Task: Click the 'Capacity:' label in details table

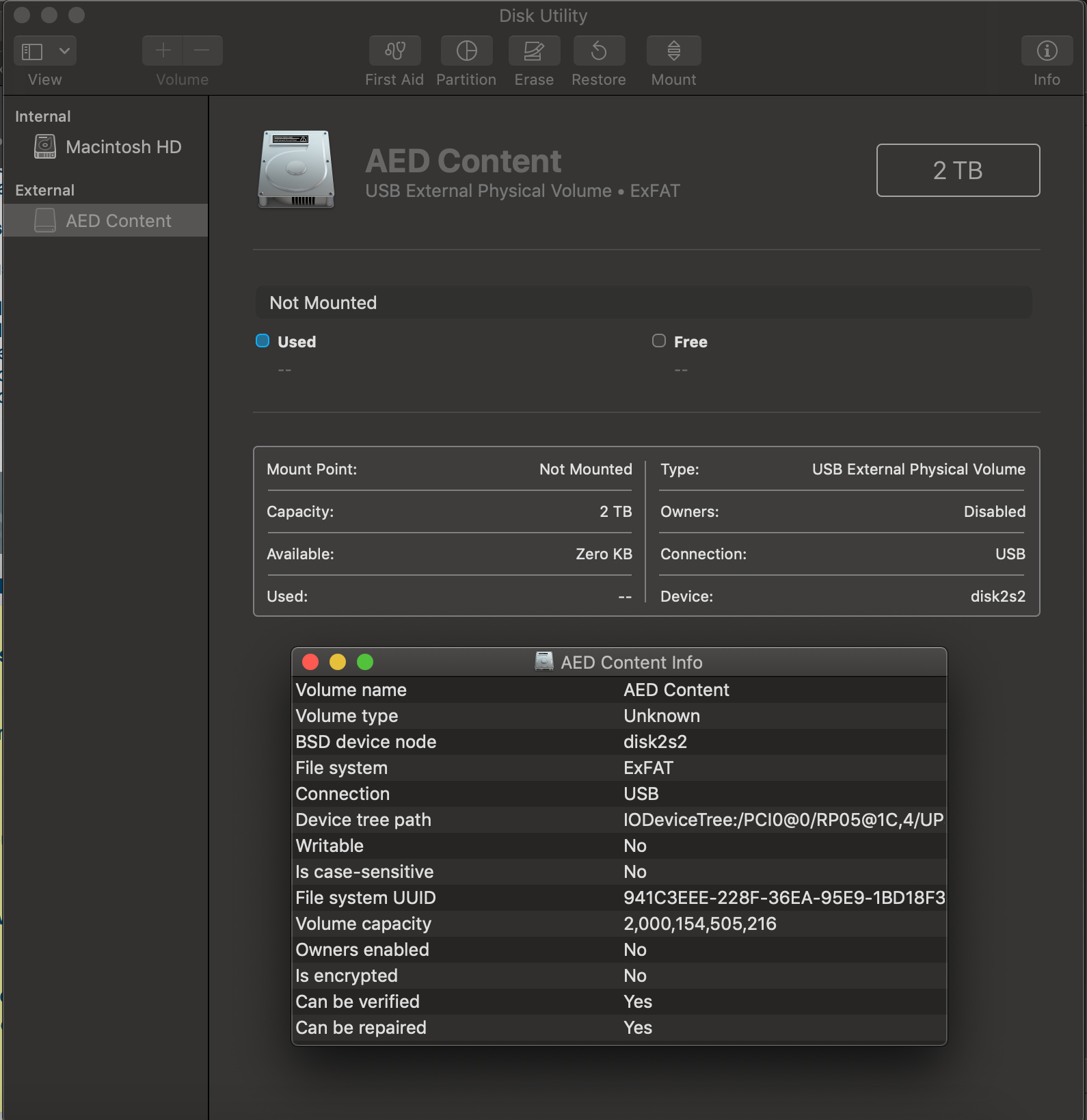Action: click(300, 511)
